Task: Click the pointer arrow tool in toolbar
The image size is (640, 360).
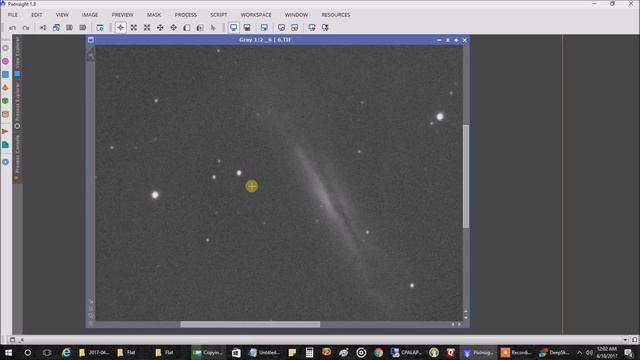Action: (x=213, y=28)
